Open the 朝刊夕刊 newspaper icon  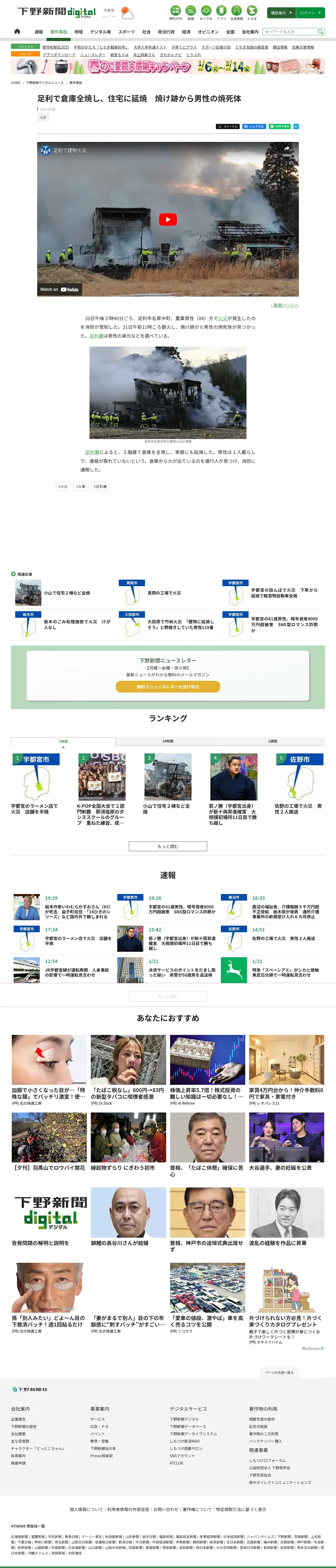pos(176,12)
